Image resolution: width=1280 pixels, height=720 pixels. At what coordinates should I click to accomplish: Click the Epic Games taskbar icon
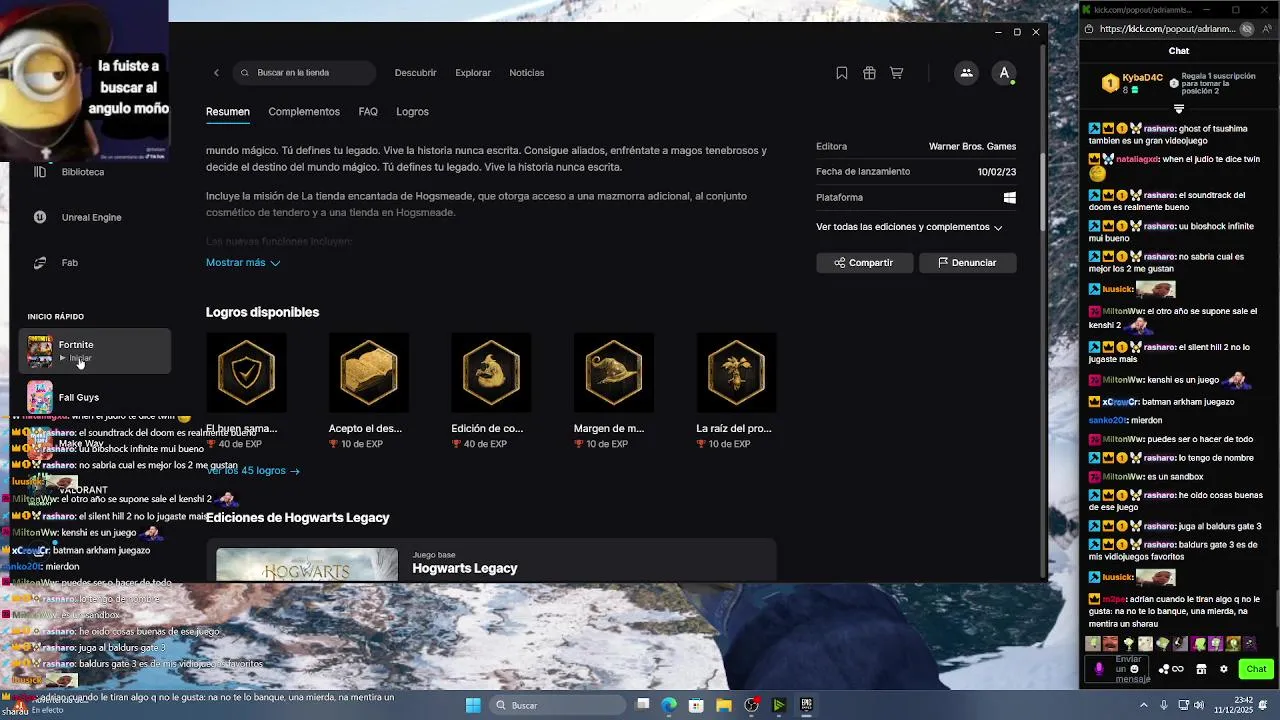(806, 705)
